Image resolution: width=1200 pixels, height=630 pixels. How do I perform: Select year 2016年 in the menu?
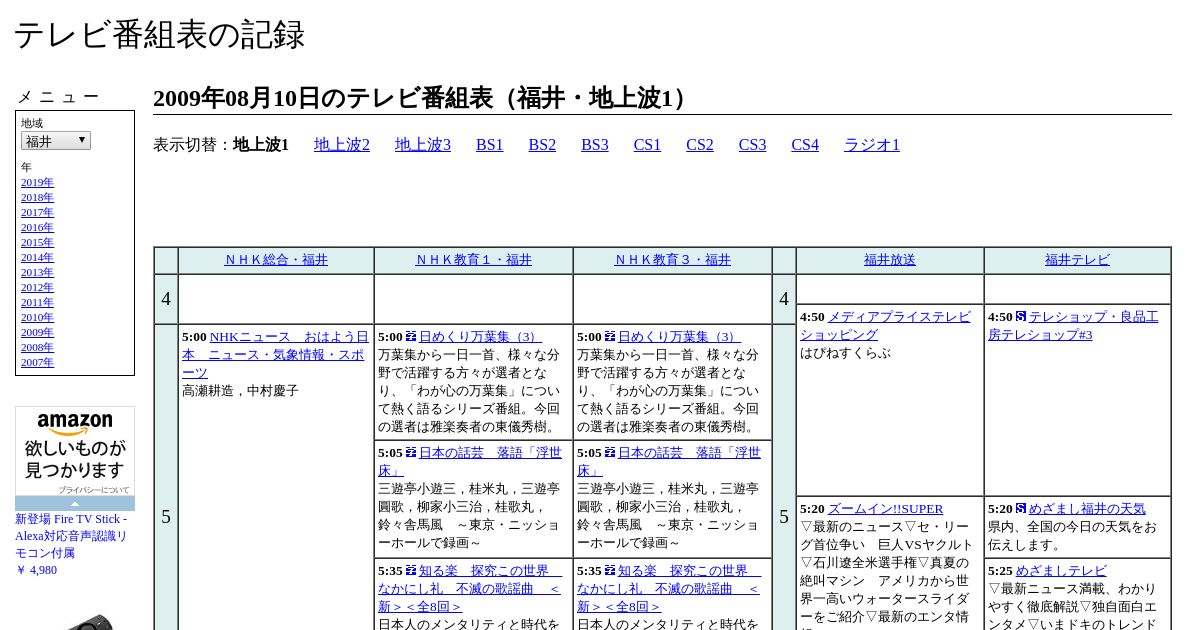(37, 228)
